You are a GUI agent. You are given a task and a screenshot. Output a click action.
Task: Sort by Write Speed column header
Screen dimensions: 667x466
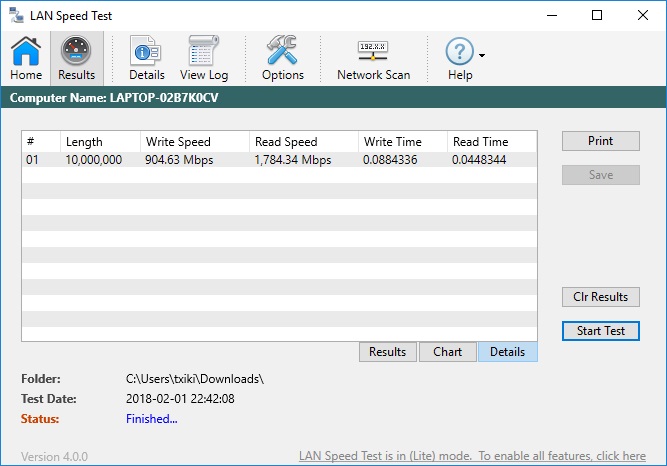[x=195, y=142]
